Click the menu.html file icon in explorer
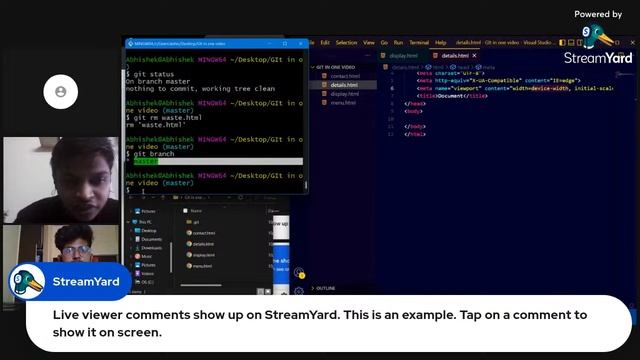 pyautogui.click(x=324, y=103)
